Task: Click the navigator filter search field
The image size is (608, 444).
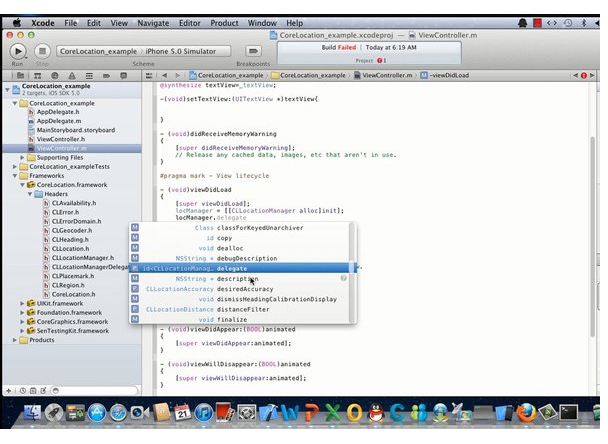Action: pyautogui.click(x=94, y=391)
